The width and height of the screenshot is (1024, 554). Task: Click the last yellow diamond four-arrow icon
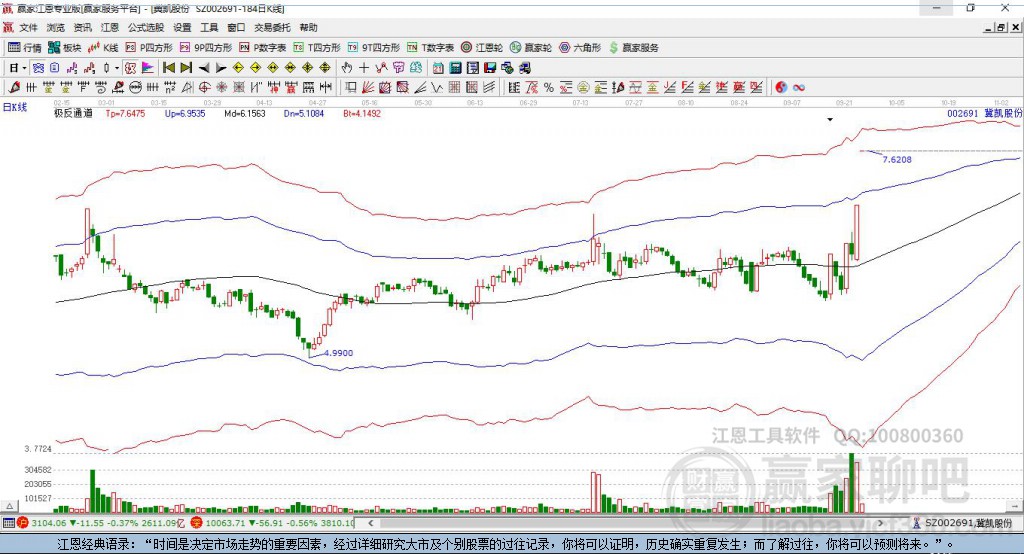tap(325, 68)
